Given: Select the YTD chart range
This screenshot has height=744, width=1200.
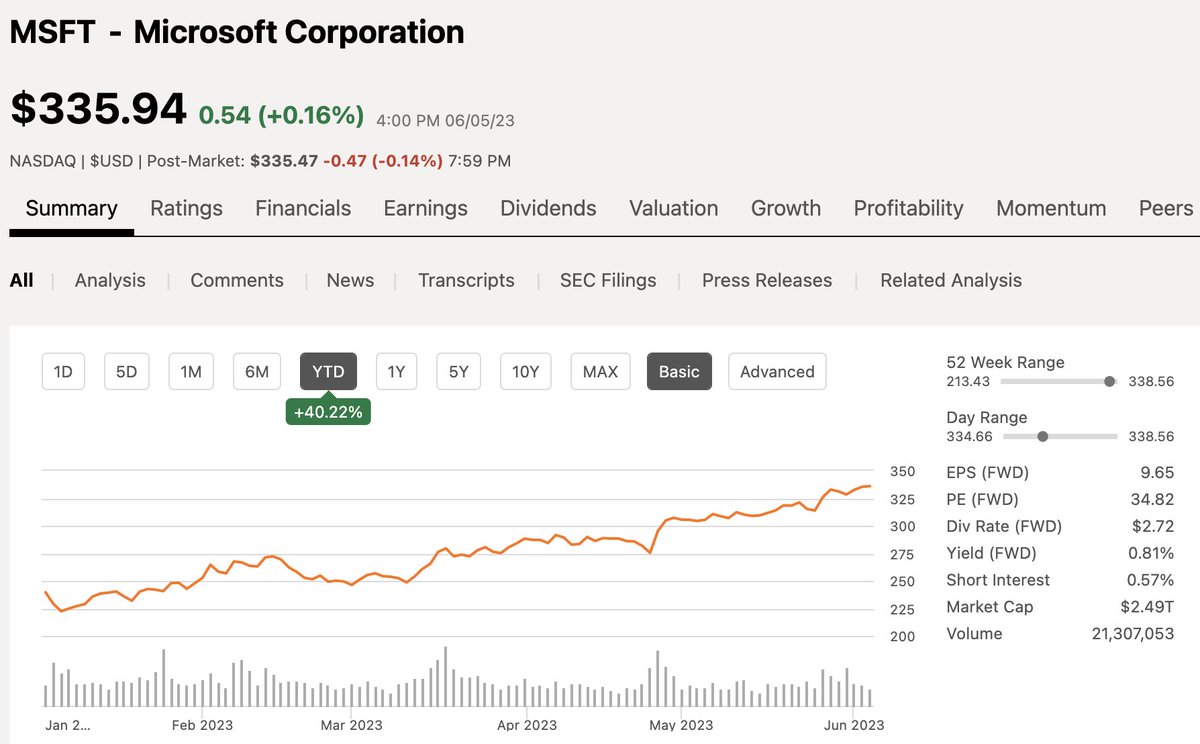Looking at the screenshot, I should click(x=328, y=371).
